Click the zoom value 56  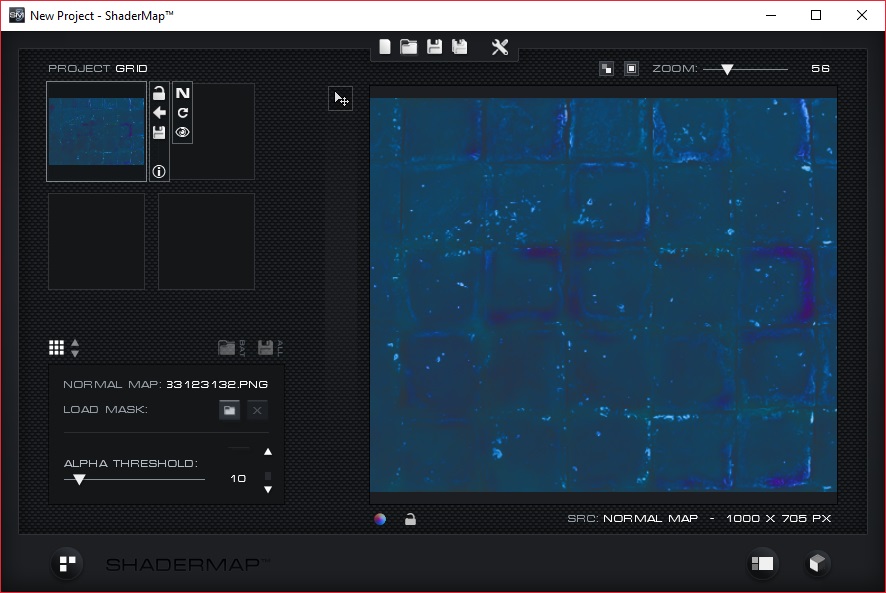[x=820, y=68]
